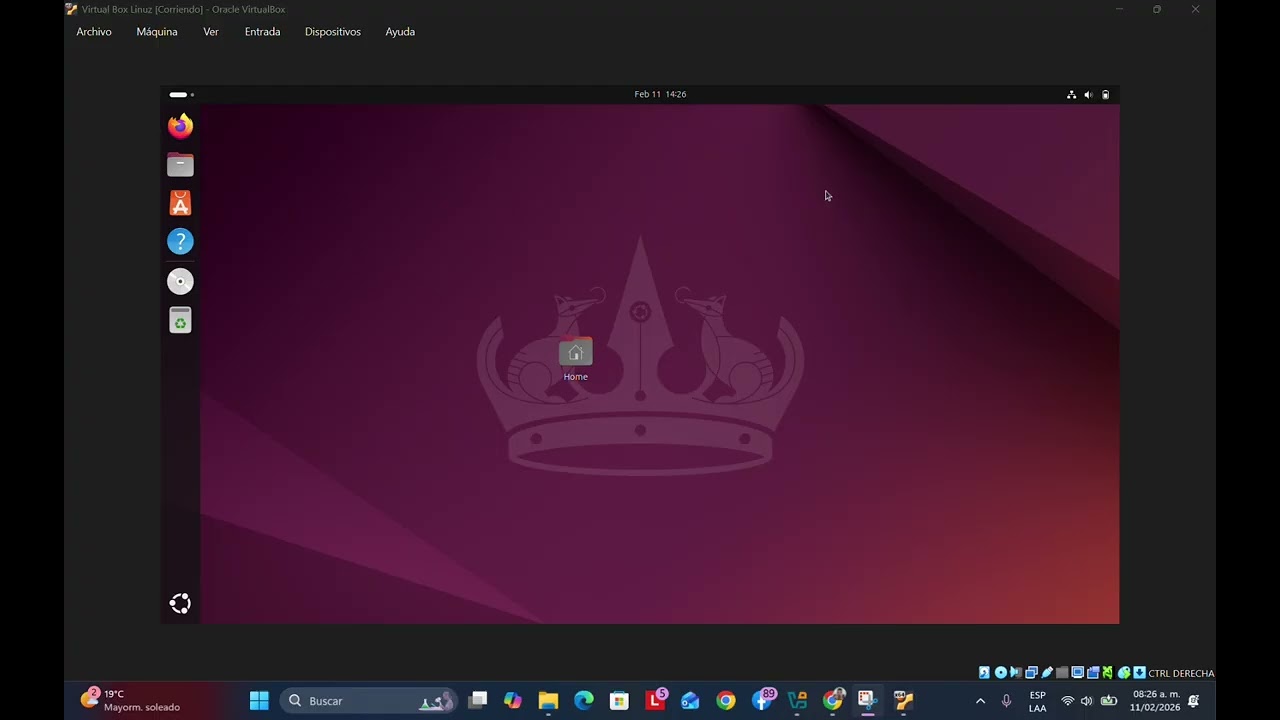Click the VirtualBox mouse integration indicator
This screenshot has width=1280, height=720.
(1124, 673)
